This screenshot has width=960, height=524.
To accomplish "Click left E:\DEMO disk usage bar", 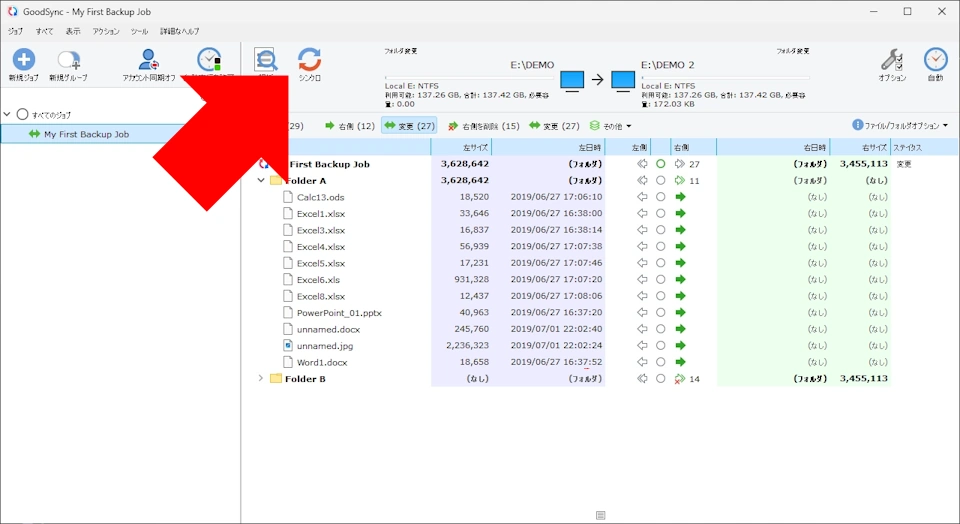I will click(469, 78).
